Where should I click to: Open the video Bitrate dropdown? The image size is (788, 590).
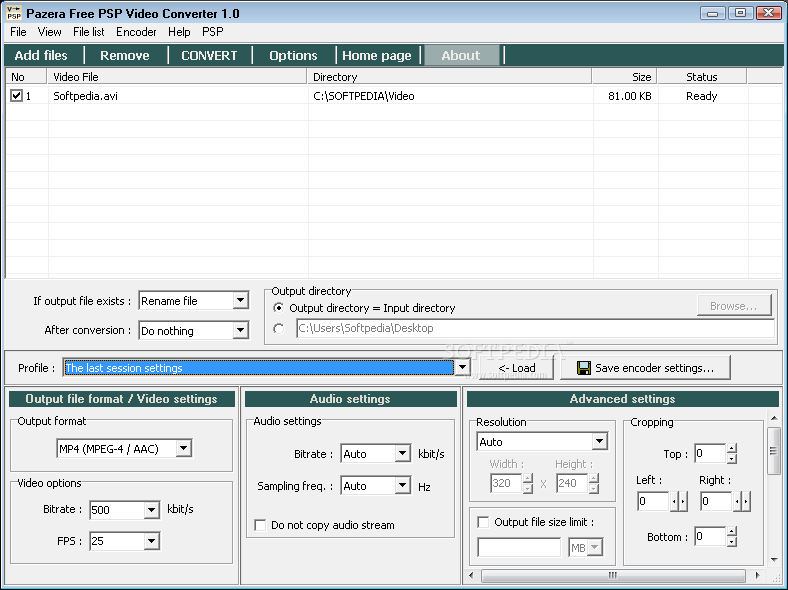coord(151,510)
